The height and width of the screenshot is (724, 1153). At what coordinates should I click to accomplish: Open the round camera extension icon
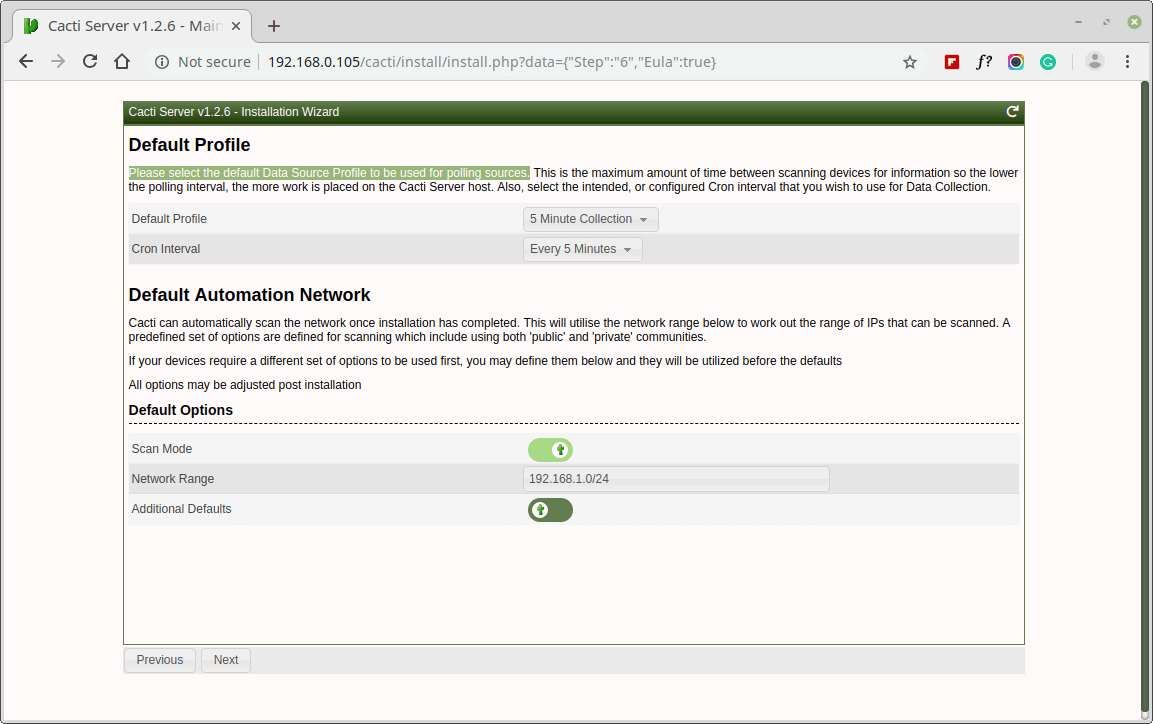click(1015, 62)
